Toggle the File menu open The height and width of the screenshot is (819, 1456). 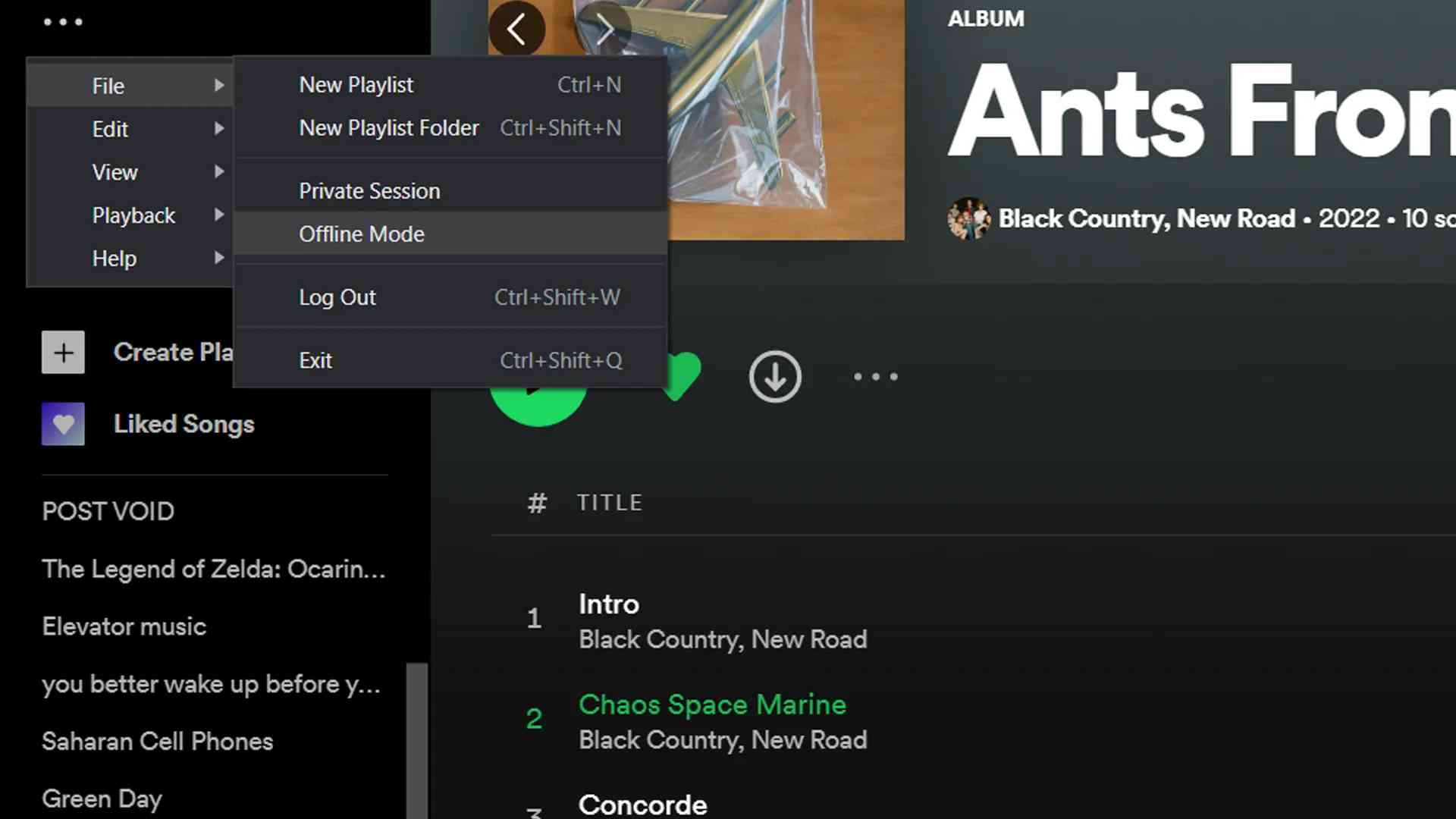pyautogui.click(x=108, y=86)
